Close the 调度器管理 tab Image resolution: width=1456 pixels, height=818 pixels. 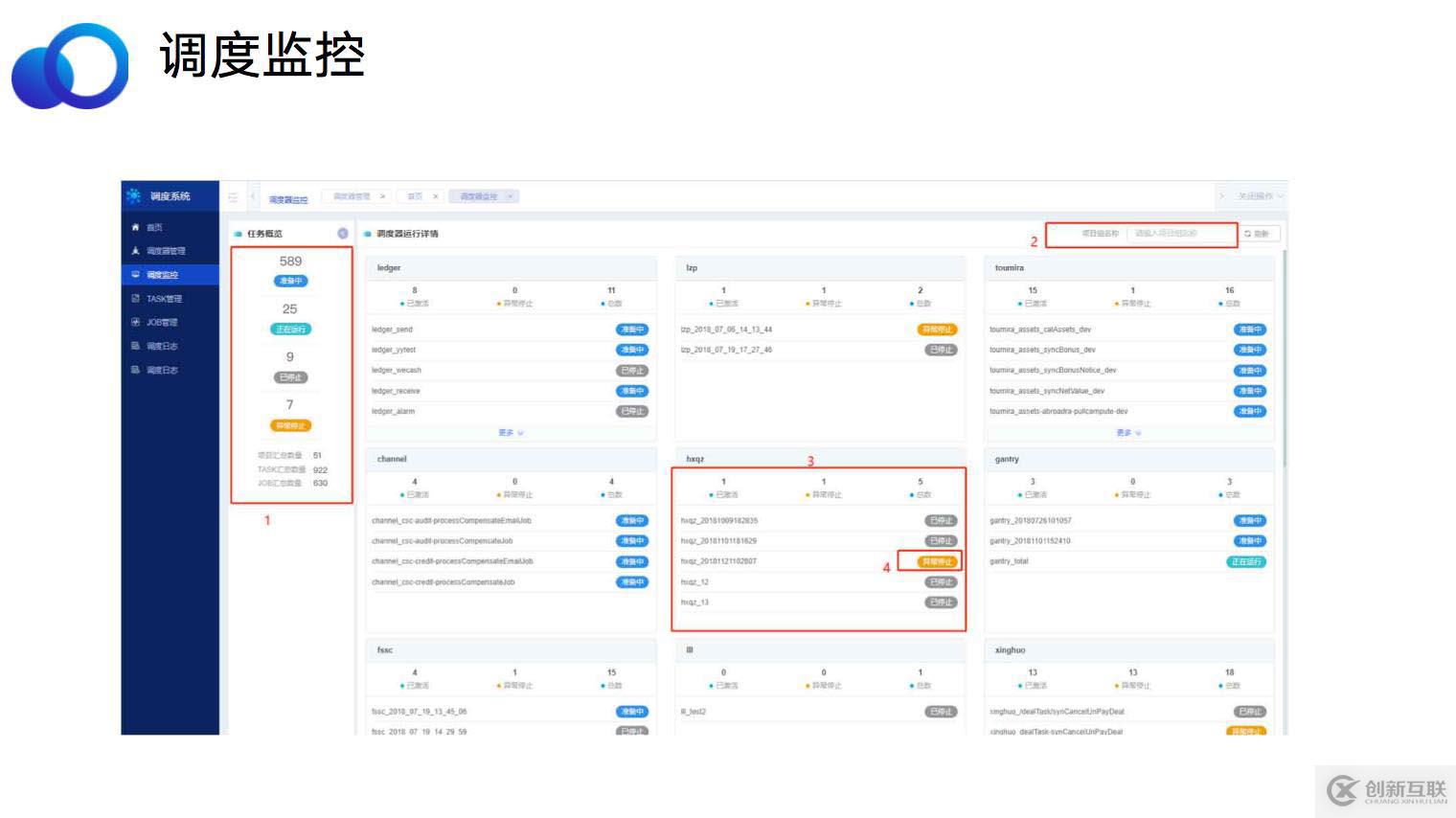(x=382, y=196)
